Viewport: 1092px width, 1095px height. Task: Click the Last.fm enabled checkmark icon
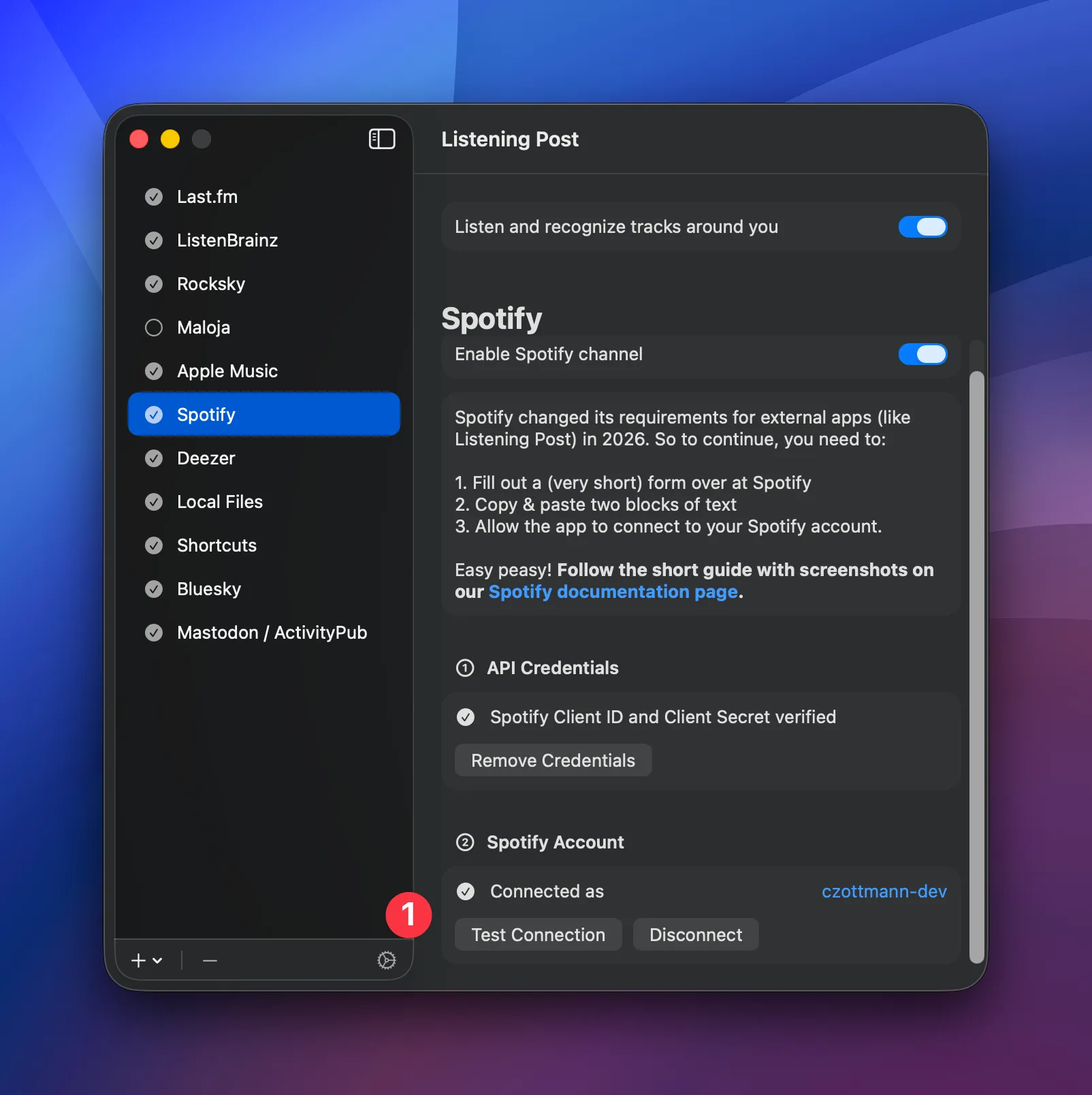click(x=154, y=197)
